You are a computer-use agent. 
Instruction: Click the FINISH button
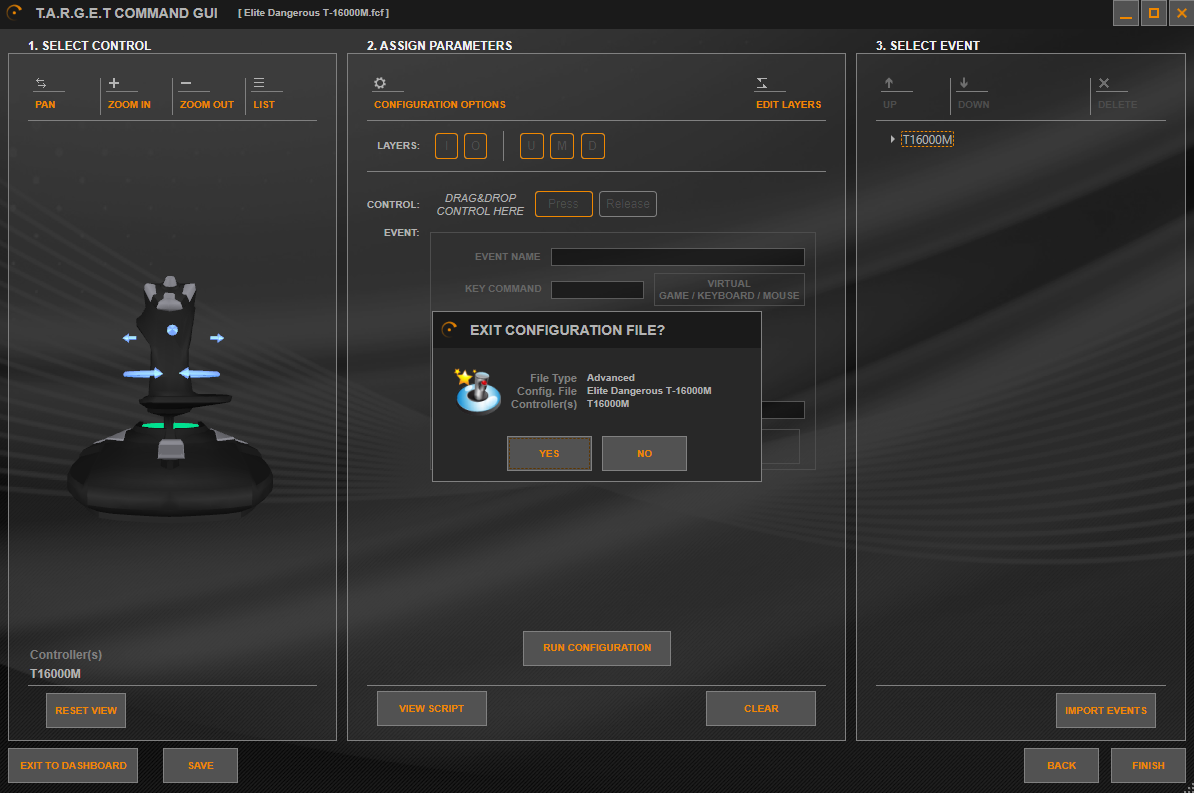tap(1148, 766)
